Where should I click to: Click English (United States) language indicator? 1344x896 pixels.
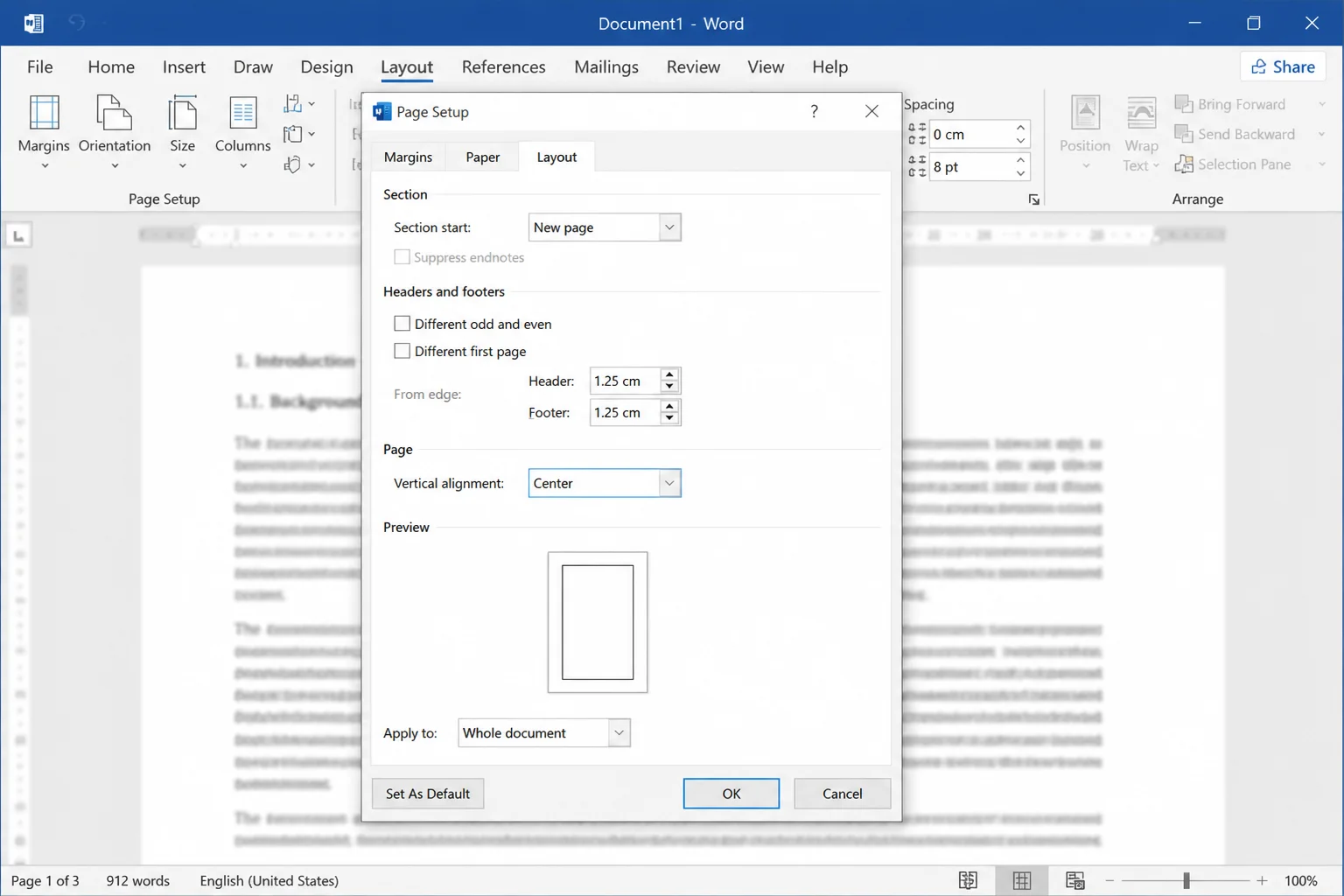(269, 880)
